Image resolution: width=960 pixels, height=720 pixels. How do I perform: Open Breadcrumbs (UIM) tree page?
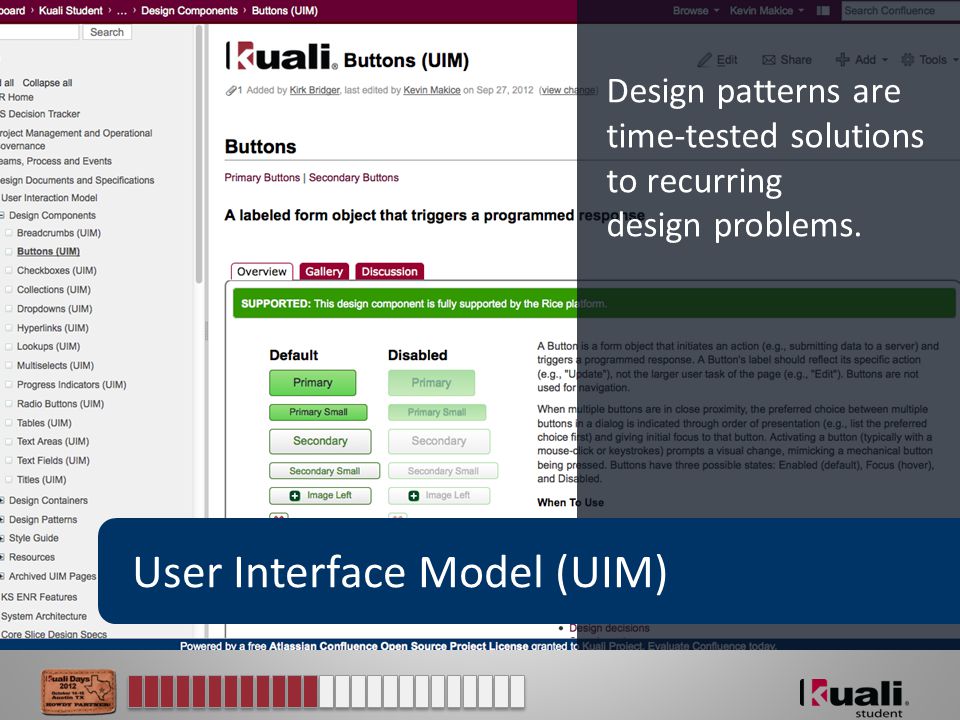[x=59, y=233]
